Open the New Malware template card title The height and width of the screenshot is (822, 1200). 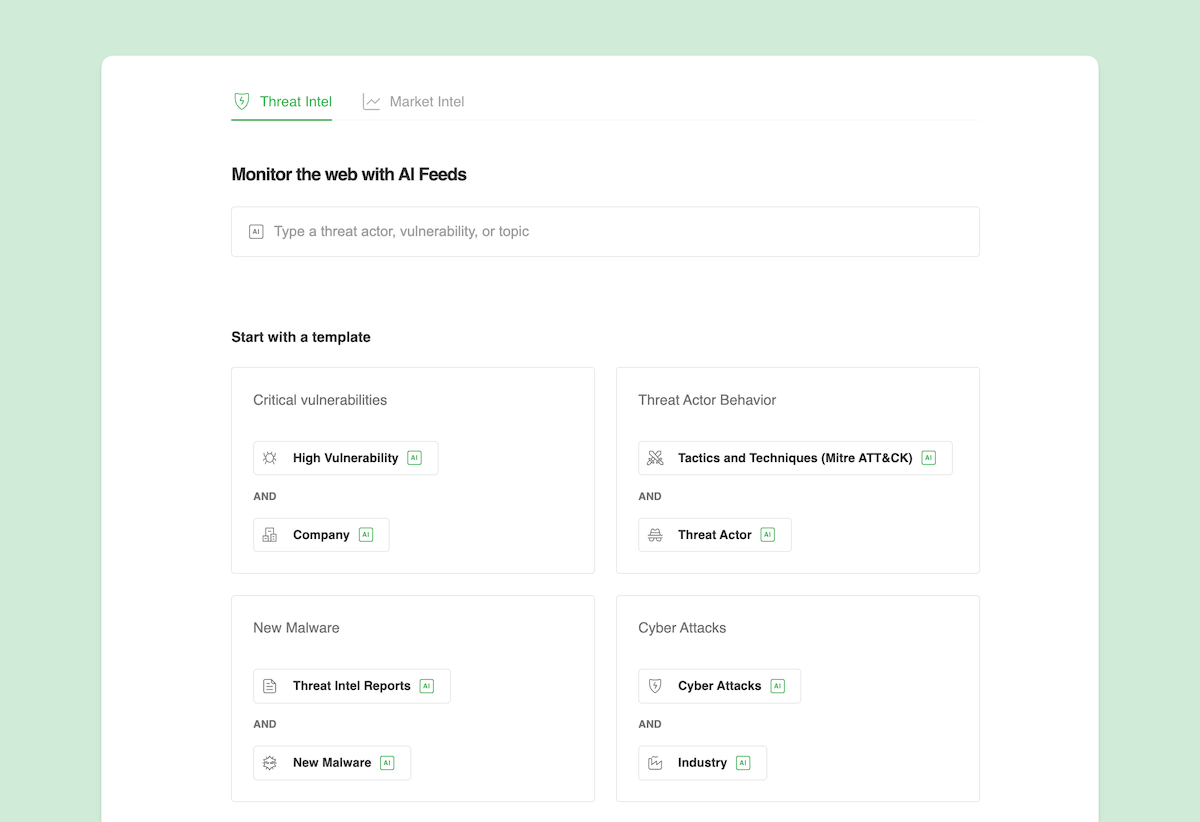tap(296, 628)
